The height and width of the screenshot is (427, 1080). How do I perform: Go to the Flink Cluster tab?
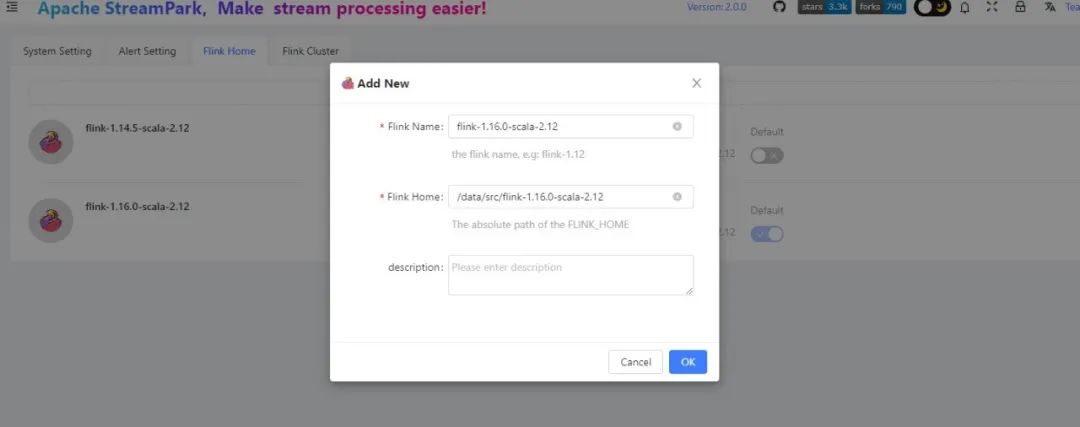[x=310, y=51]
